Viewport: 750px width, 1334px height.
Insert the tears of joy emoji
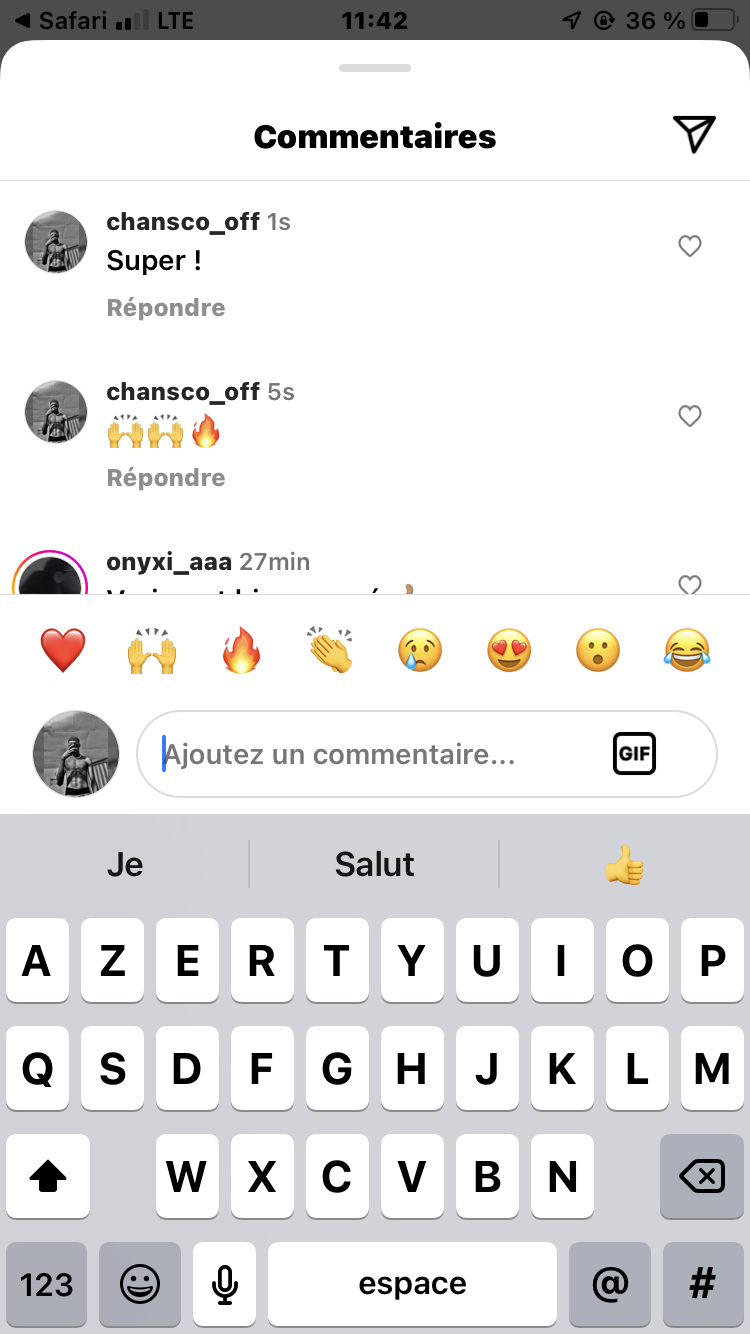(687, 652)
